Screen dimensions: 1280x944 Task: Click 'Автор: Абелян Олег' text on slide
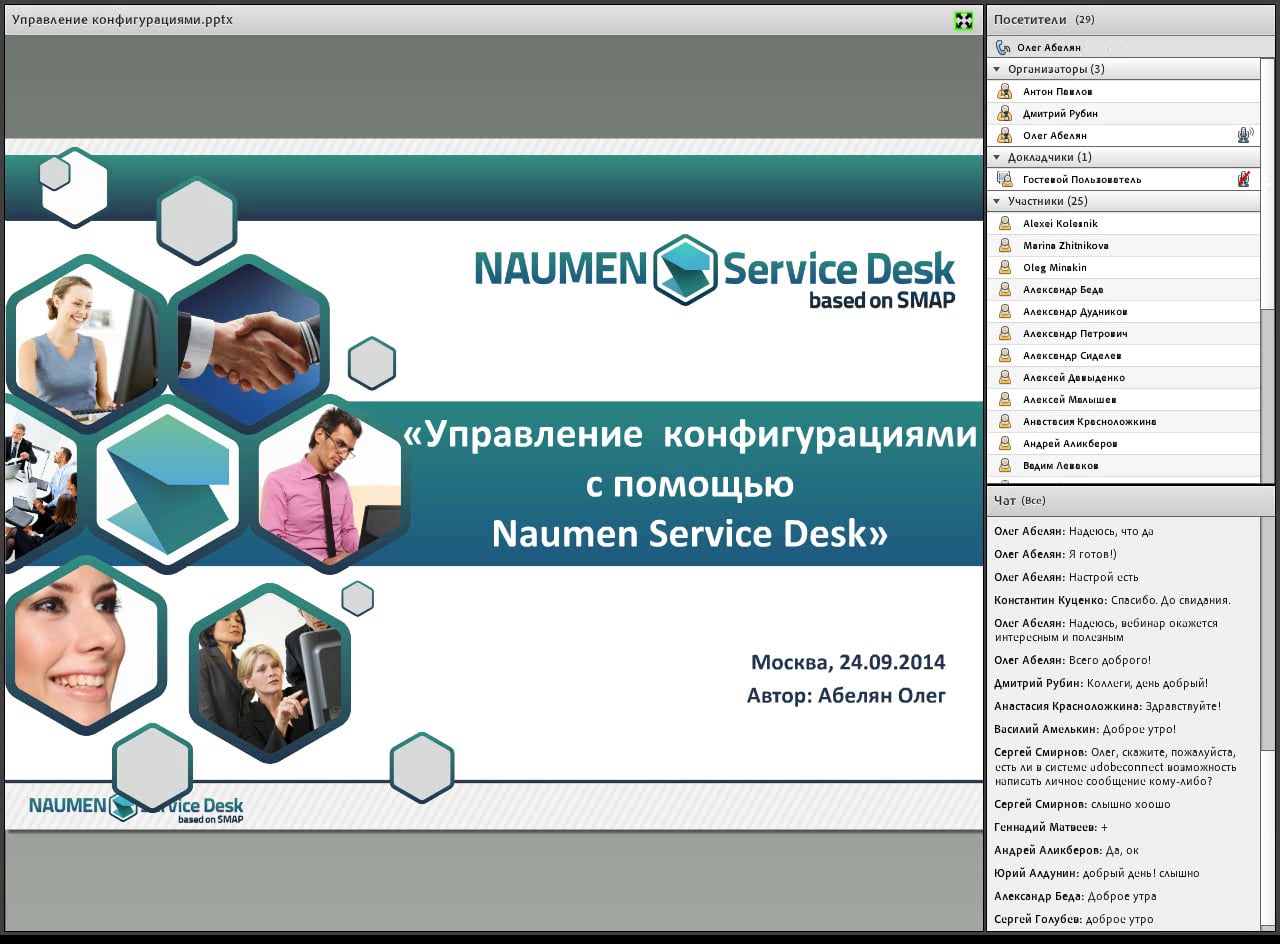click(x=846, y=695)
